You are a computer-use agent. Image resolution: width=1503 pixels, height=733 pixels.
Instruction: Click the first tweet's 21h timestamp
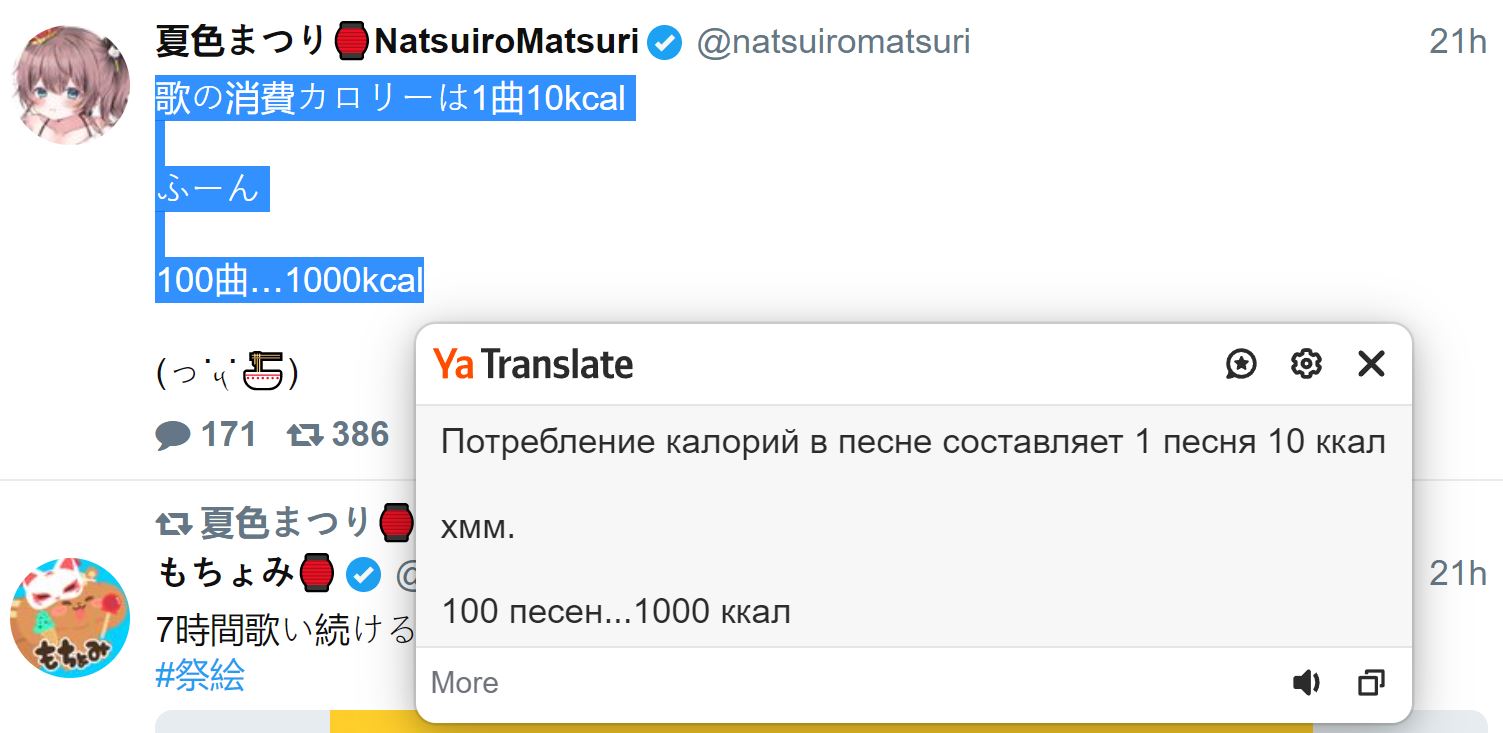[1458, 42]
